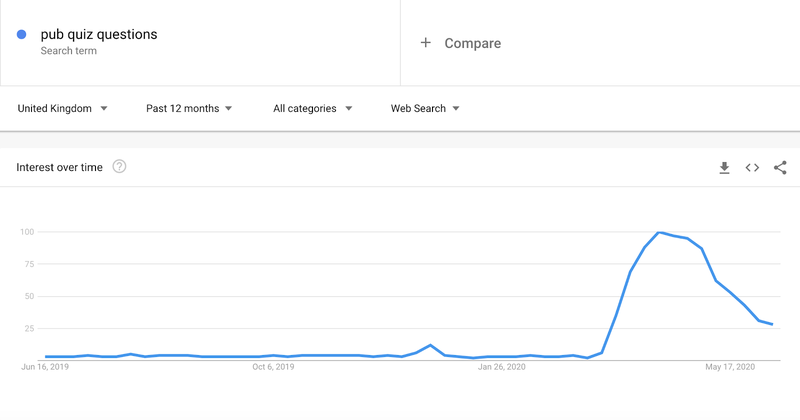Viewport: 800px width, 420px height.
Task: Open the Interest over time help icon
Action: point(119,166)
